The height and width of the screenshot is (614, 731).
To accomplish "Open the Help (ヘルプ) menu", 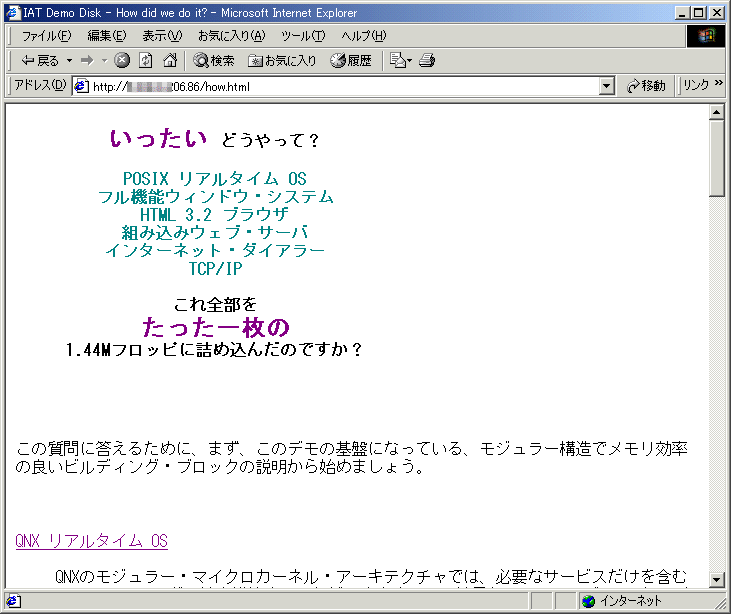I will coord(364,36).
